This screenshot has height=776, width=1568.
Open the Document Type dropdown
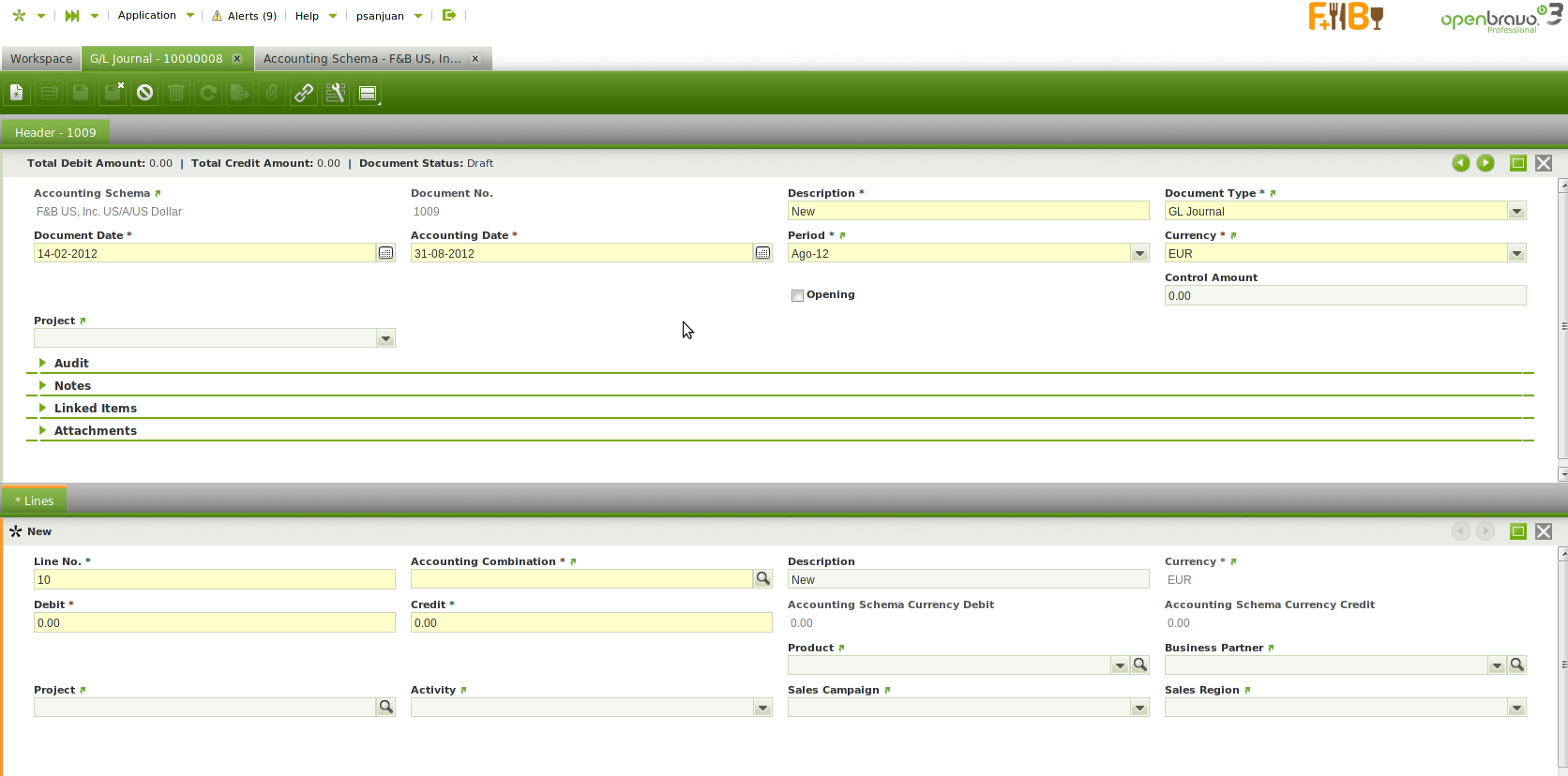1516,212
